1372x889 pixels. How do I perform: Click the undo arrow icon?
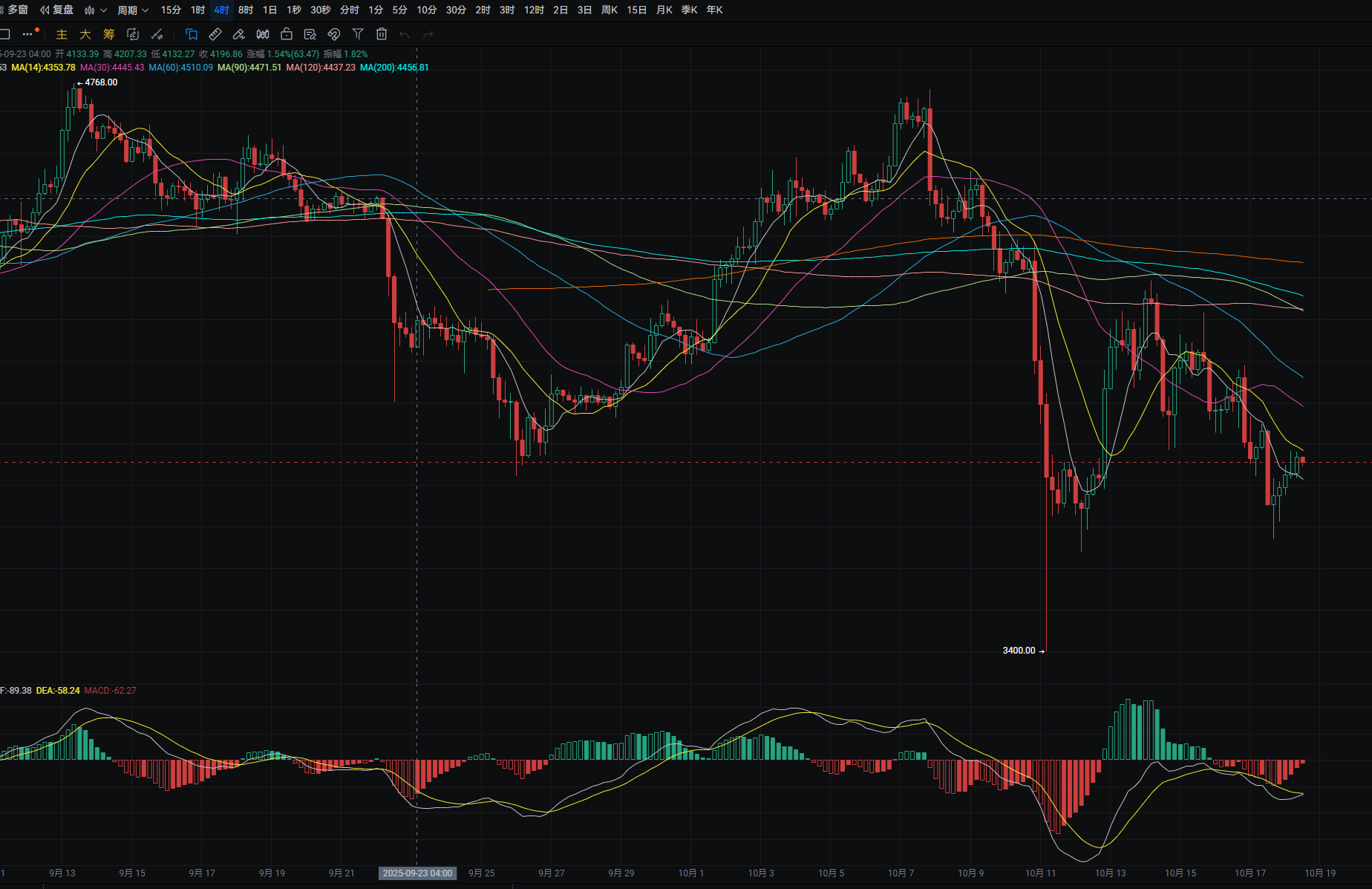pos(405,34)
